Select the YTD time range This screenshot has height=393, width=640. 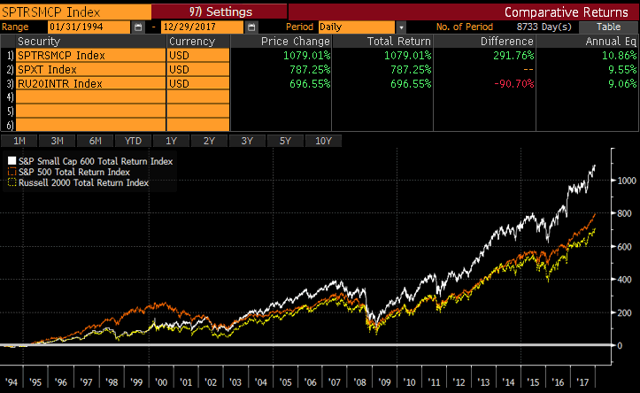133,141
